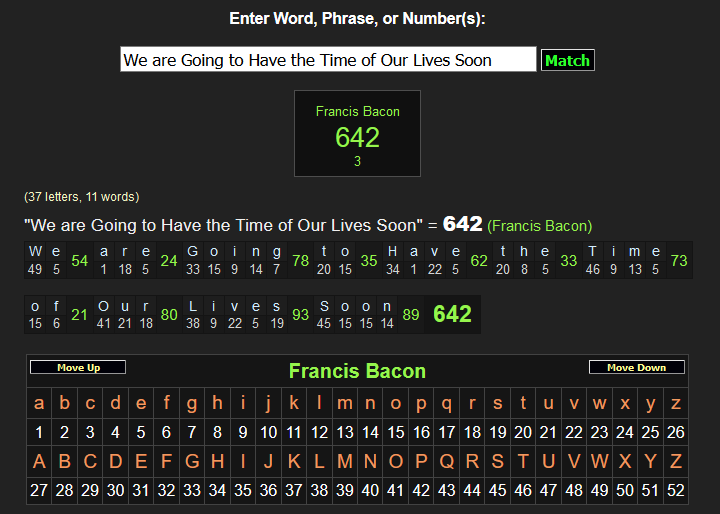Click uppercase letter M in cipher chart
Screen dimensions: 720x514
pyautogui.click(x=345, y=462)
